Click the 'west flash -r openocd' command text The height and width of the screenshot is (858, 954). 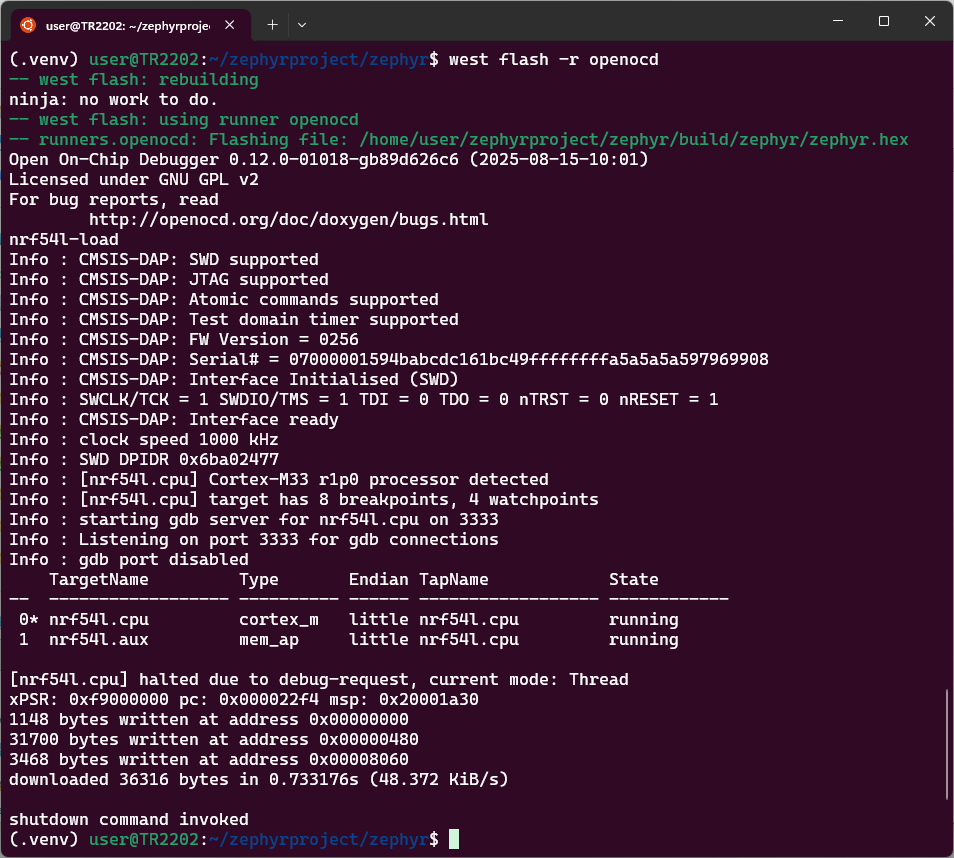[553, 60]
